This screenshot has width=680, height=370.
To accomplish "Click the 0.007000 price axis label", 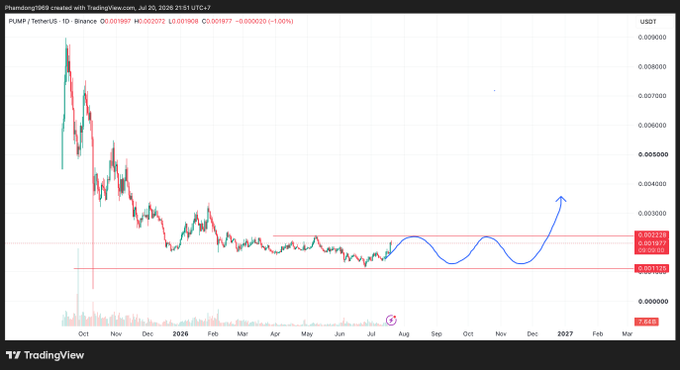I will [652, 96].
